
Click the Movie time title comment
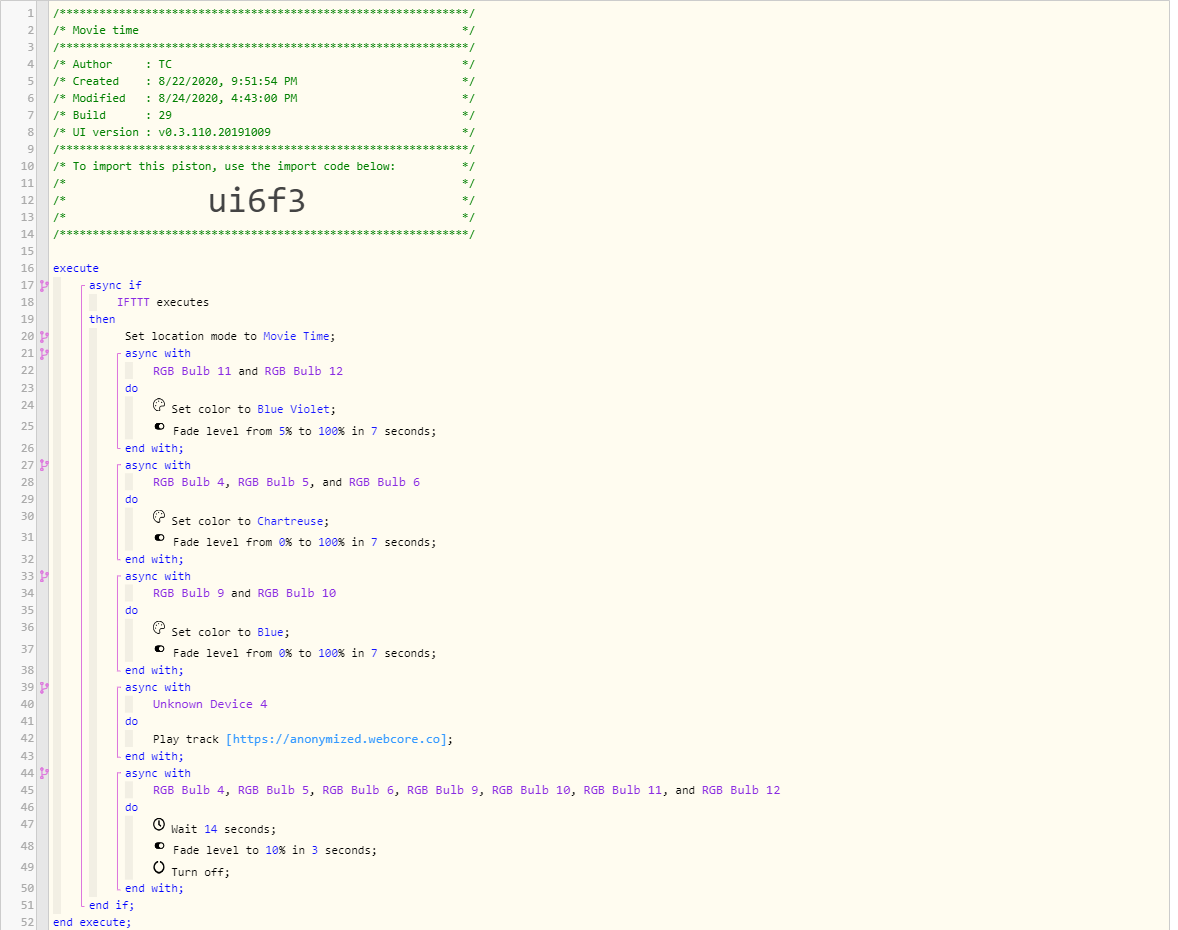pos(105,30)
